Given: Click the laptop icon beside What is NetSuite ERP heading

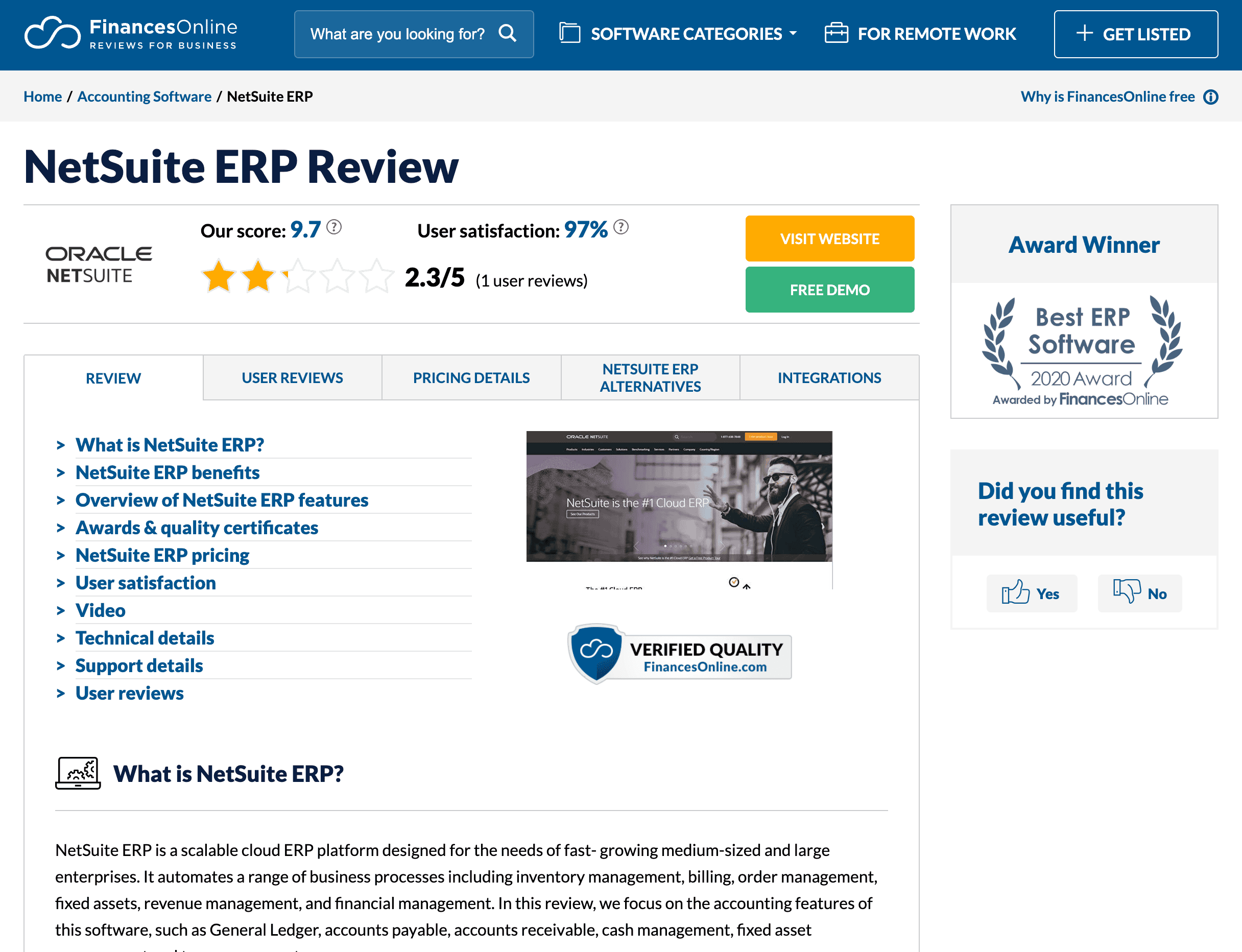Looking at the screenshot, I should tap(78, 773).
